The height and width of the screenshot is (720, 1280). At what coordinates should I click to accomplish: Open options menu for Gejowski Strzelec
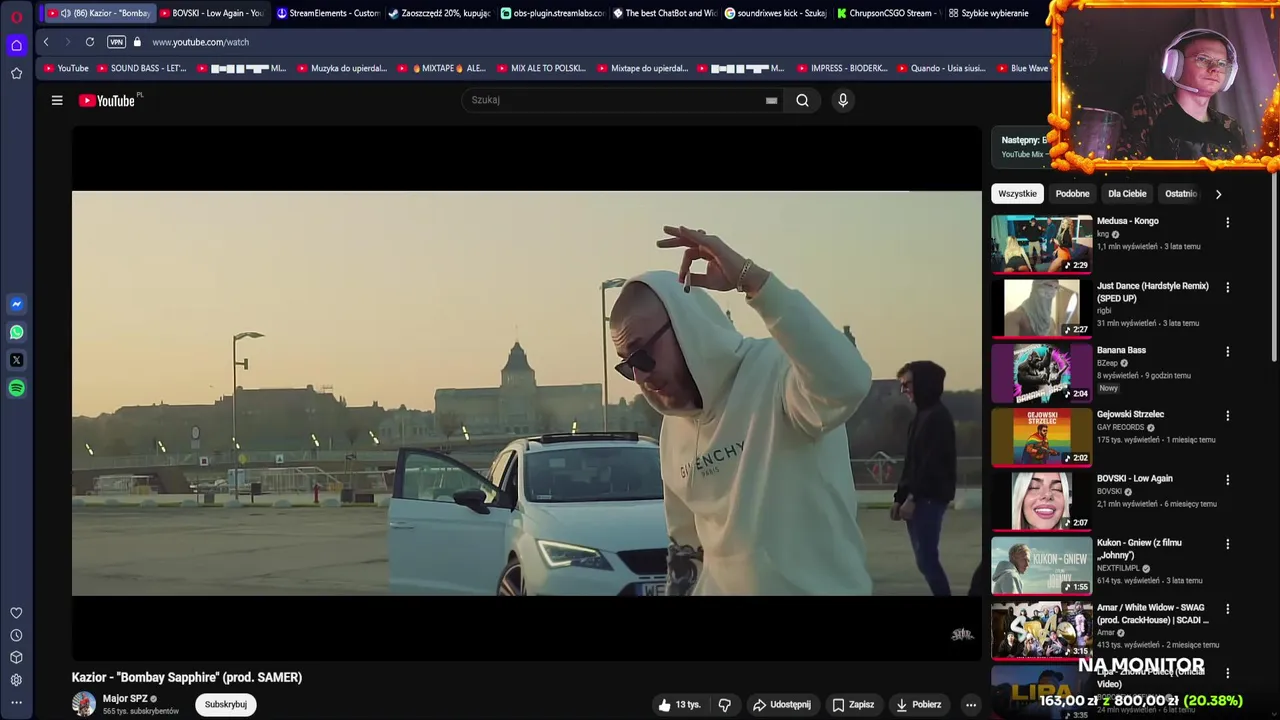point(1228,415)
